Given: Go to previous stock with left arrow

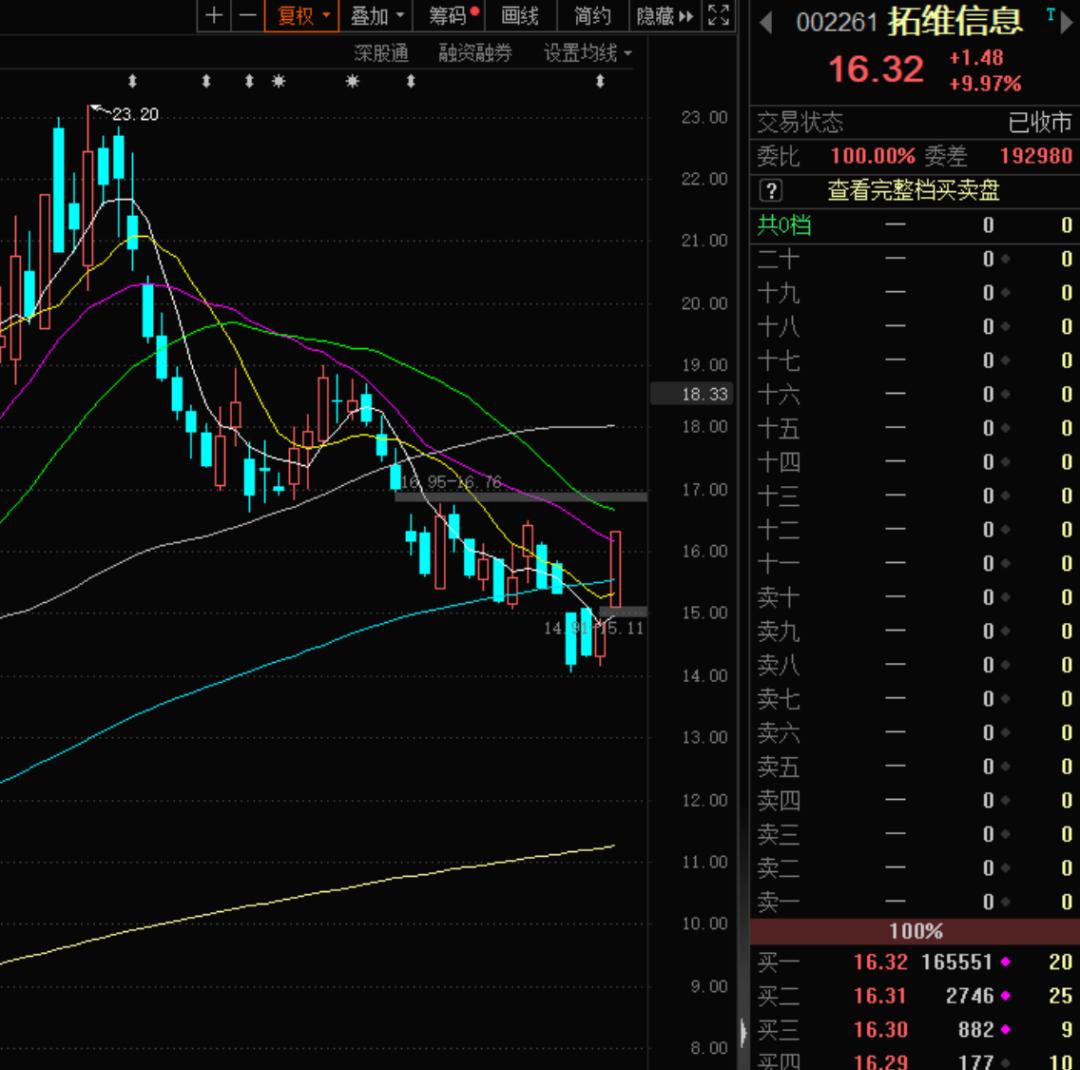Looking at the screenshot, I should point(767,22).
